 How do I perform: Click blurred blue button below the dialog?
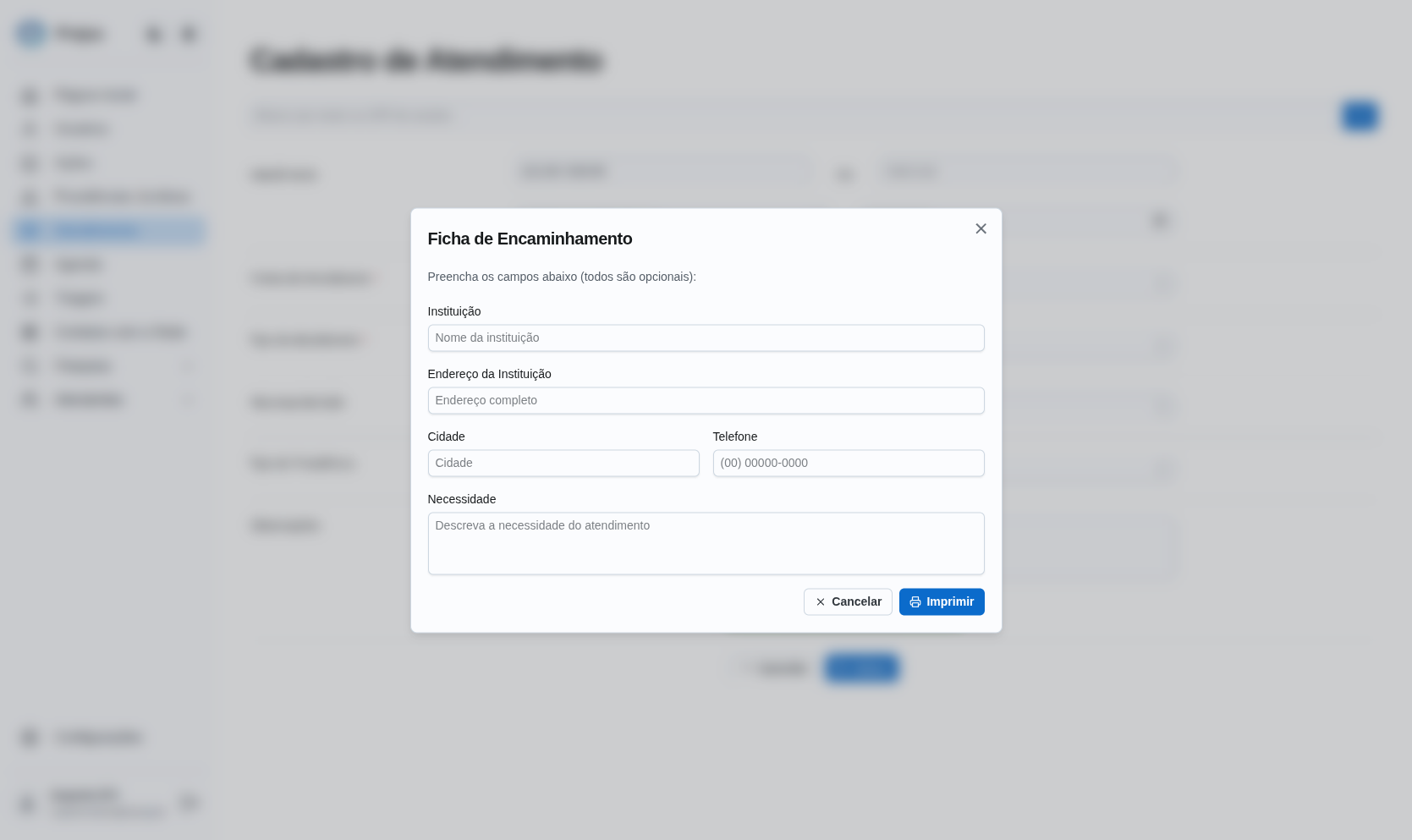pyautogui.click(x=861, y=668)
